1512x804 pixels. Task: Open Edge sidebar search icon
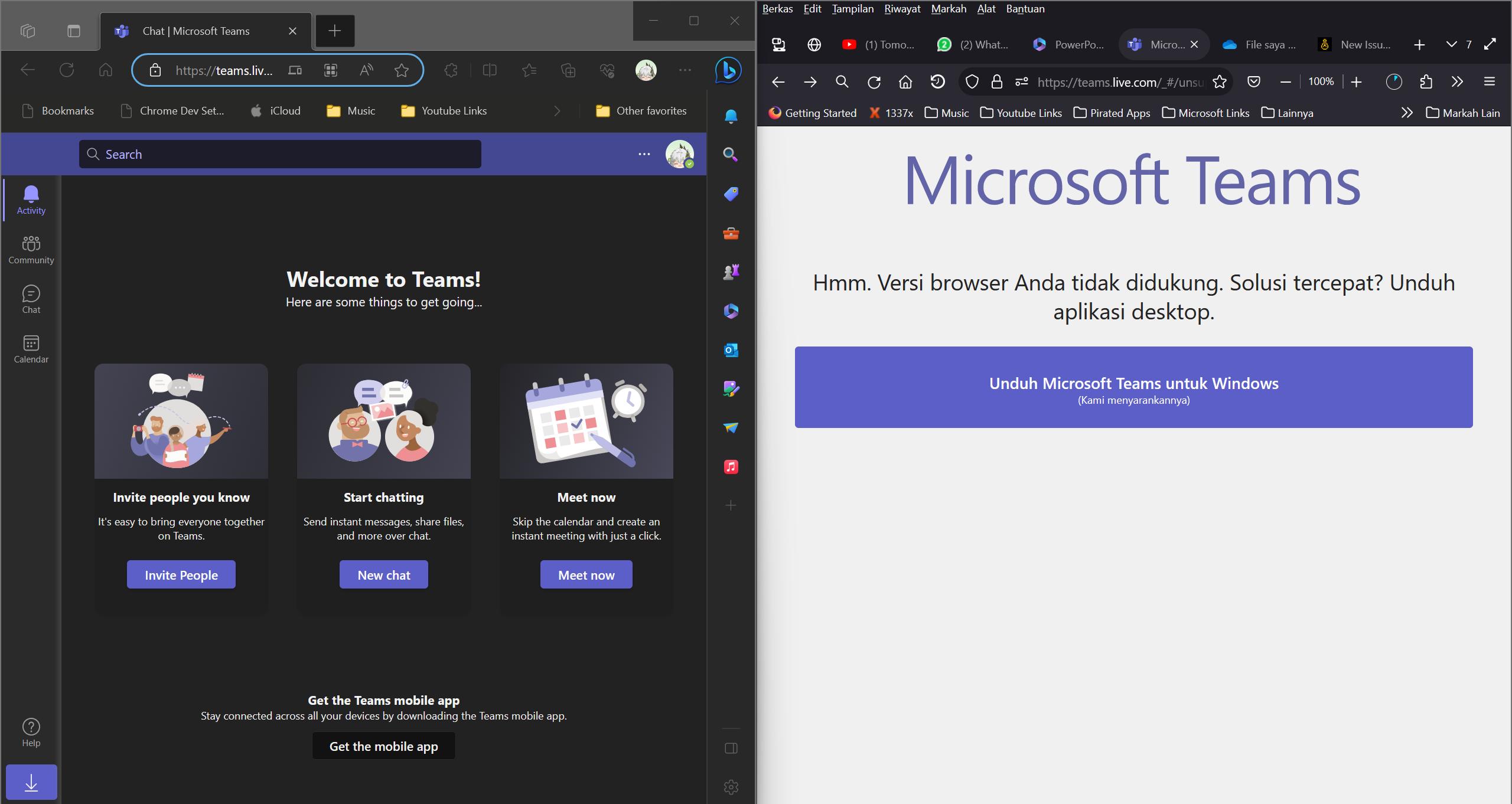coord(731,155)
